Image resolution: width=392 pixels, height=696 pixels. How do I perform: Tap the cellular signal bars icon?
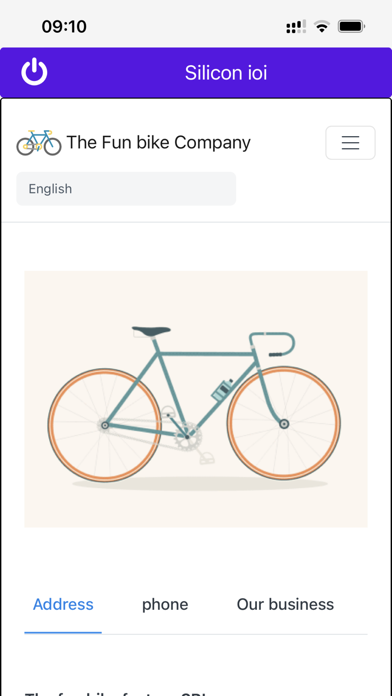tap(296, 27)
